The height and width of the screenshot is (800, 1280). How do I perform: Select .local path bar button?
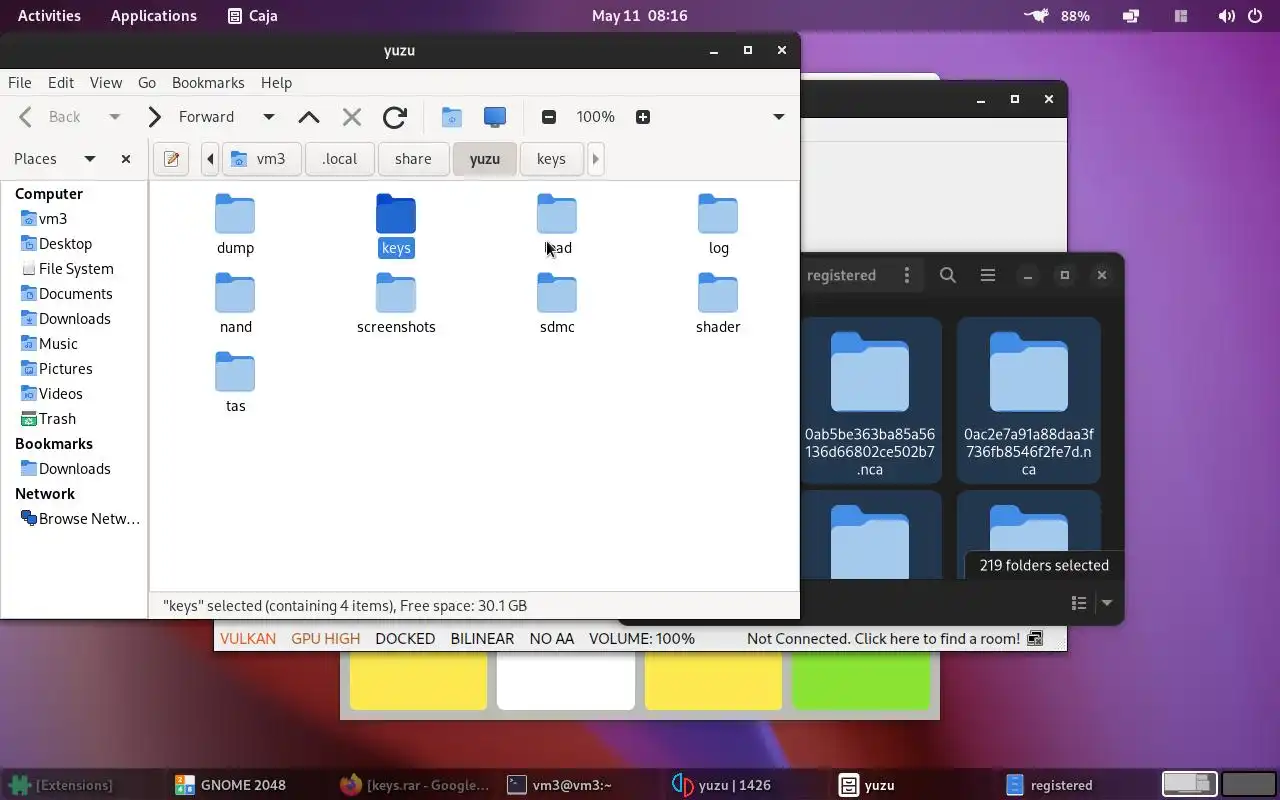340,159
